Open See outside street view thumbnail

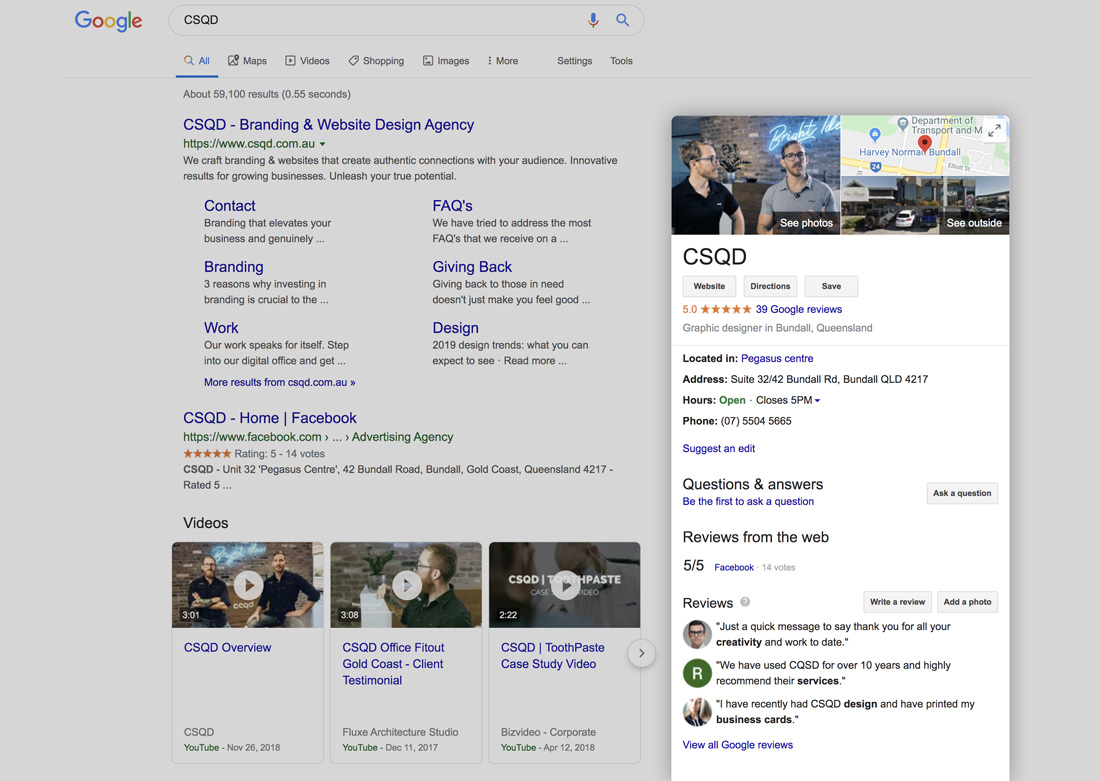(x=925, y=206)
